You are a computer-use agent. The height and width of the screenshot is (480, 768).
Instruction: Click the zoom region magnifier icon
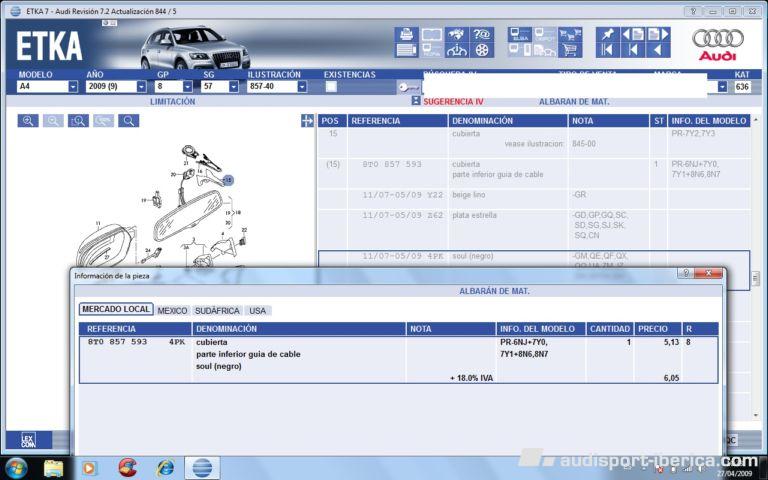pos(78,120)
